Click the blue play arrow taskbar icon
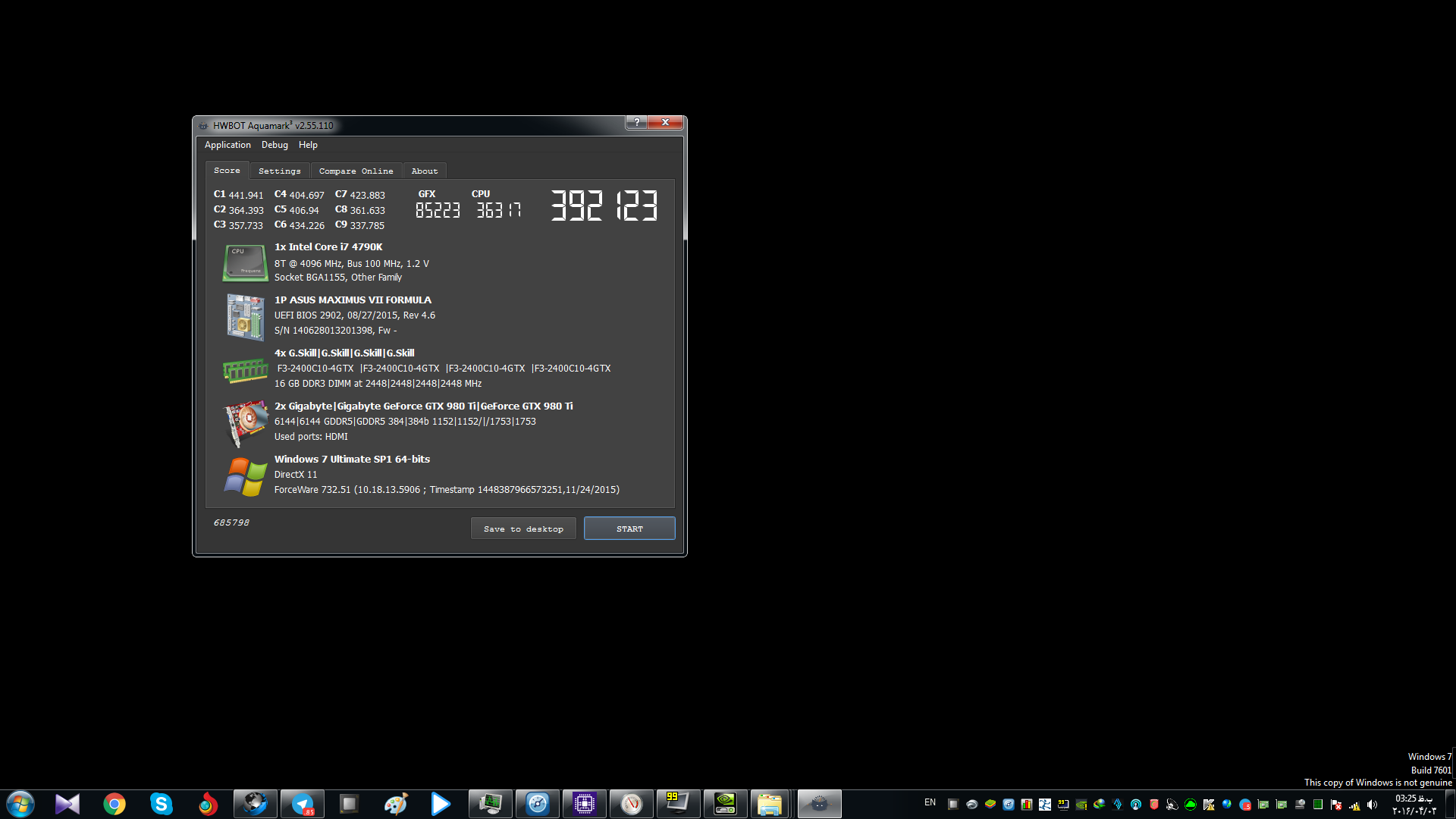The image size is (1456, 819). pos(441,804)
